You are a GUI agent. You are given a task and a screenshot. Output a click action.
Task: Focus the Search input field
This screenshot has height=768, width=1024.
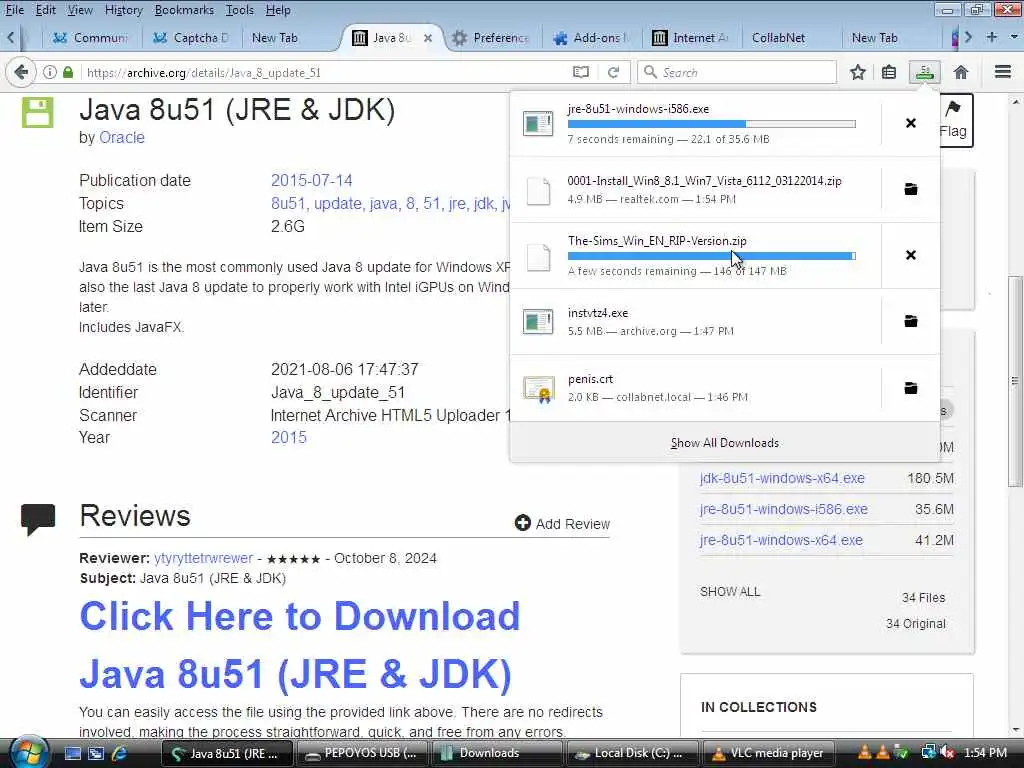737,72
